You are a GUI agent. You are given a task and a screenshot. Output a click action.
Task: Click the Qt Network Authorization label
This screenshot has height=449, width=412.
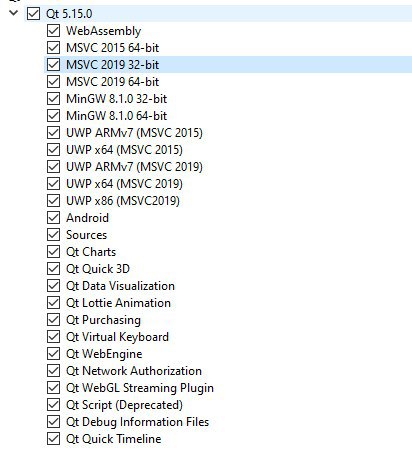coord(134,371)
